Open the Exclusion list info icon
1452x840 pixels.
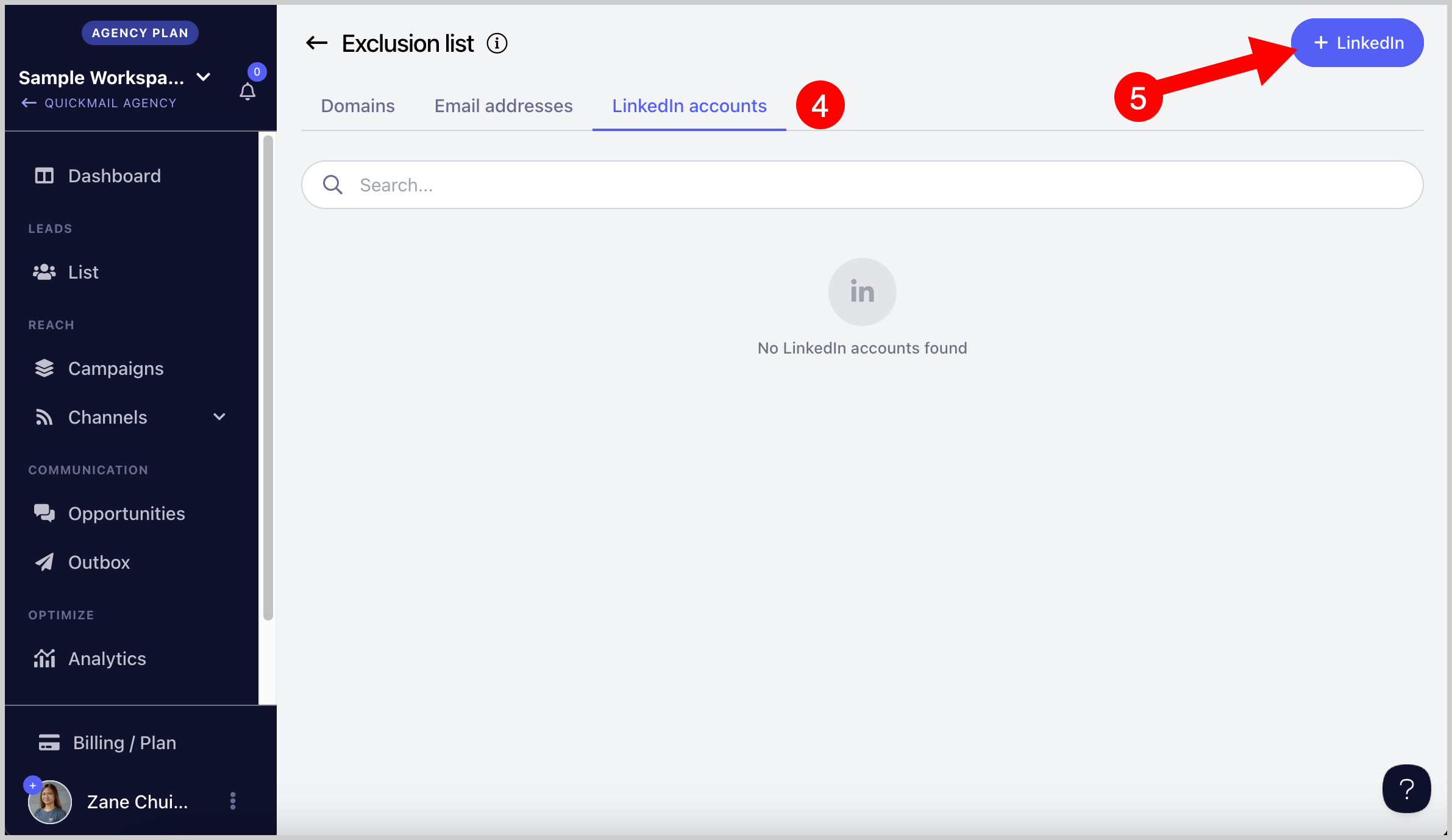497,43
